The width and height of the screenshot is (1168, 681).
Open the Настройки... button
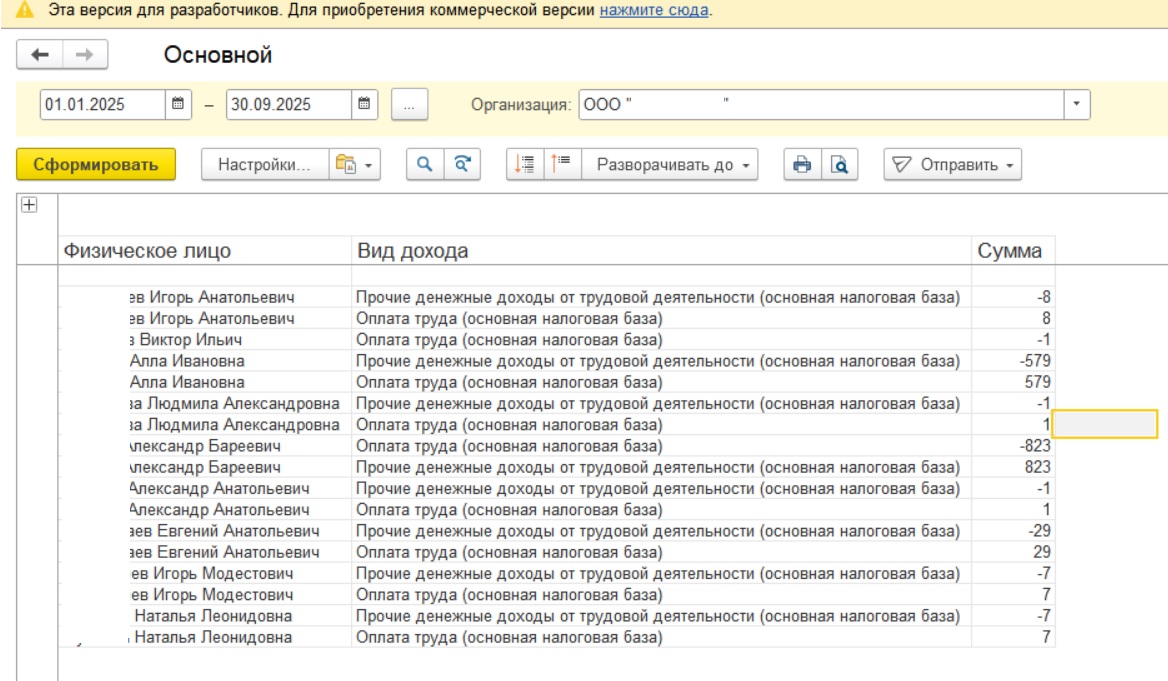[264, 165]
